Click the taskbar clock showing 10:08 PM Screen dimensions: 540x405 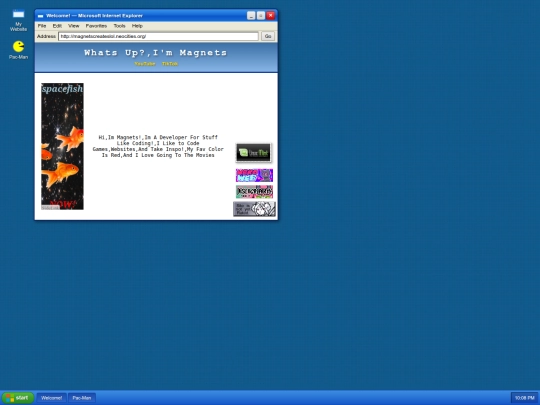[x=525, y=398]
